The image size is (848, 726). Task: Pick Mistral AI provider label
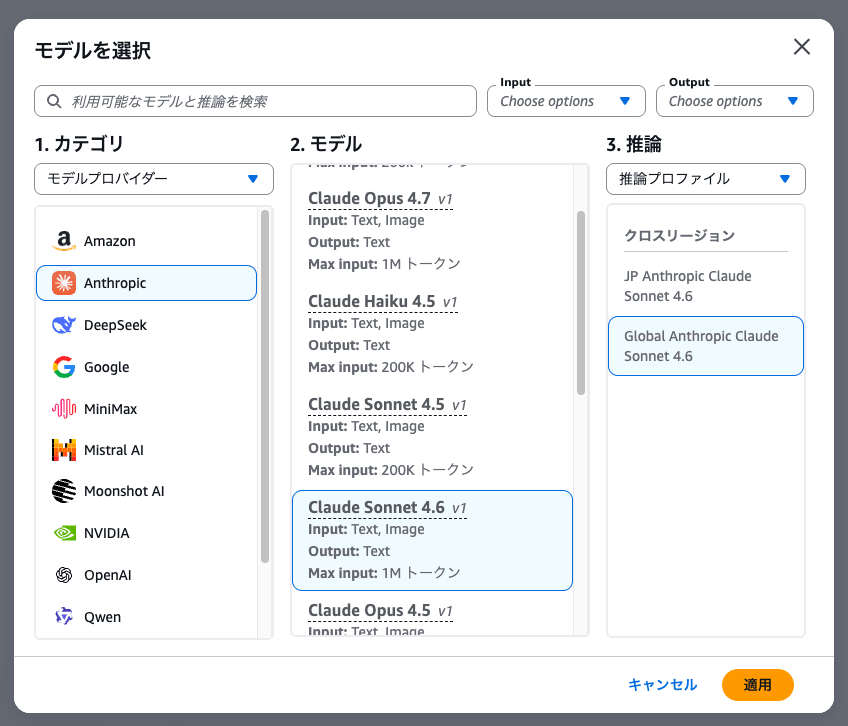(114, 450)
